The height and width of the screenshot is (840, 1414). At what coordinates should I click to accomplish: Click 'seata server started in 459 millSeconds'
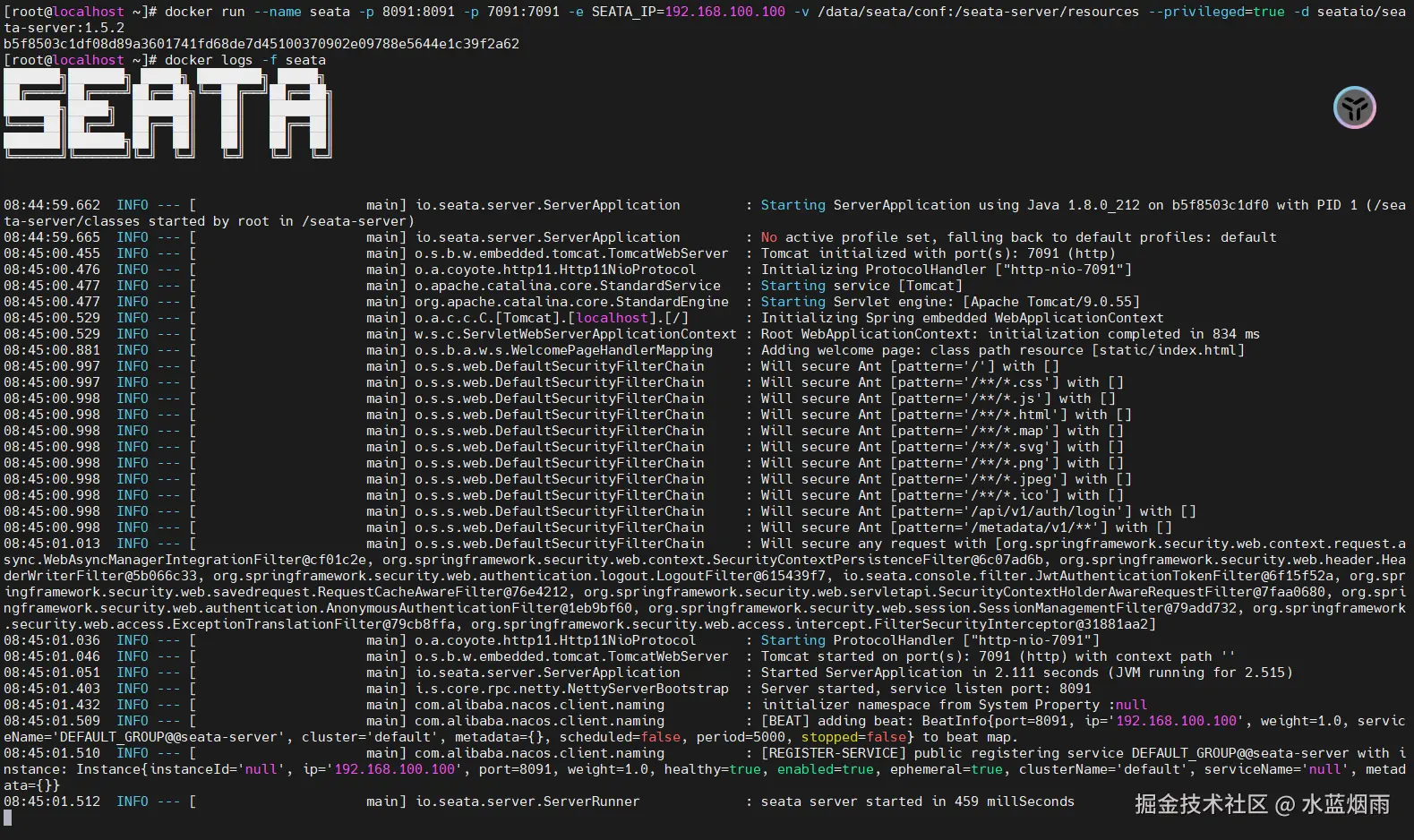click(x=917, y=801)
